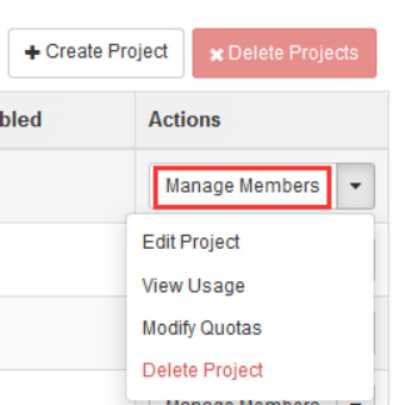Image resolution: width=394 pixels, height=405 pixels.
Task: Click the Create Project button
Action: [x=96, y=53]
